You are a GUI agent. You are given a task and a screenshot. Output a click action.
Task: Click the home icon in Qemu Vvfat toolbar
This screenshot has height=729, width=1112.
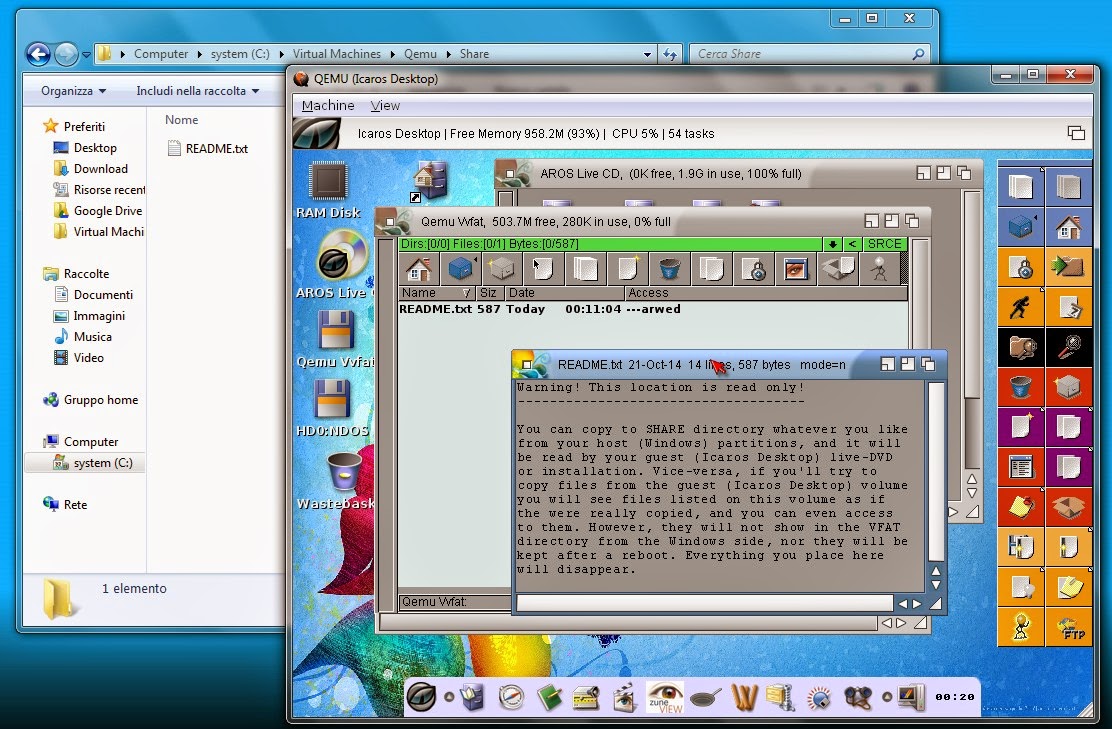(x=418, y=268)
